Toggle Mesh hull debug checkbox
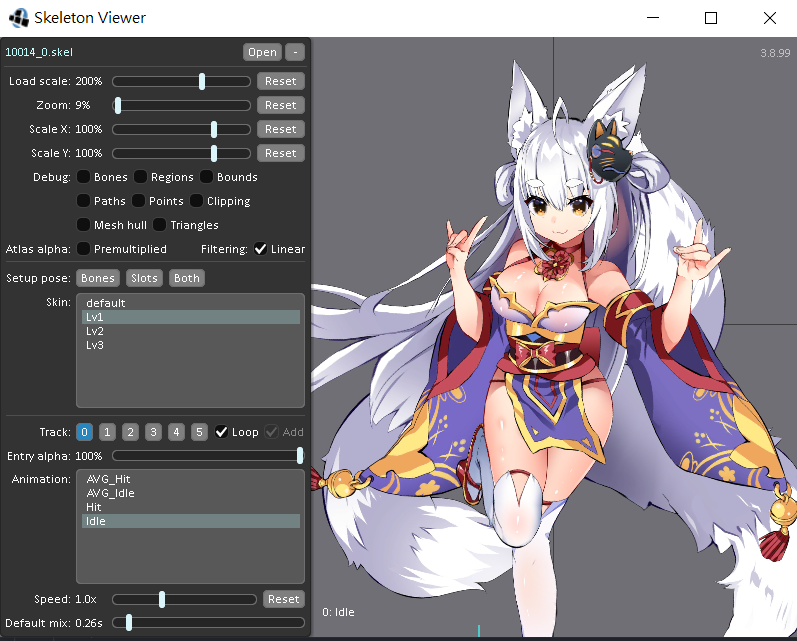 [83, 225]
